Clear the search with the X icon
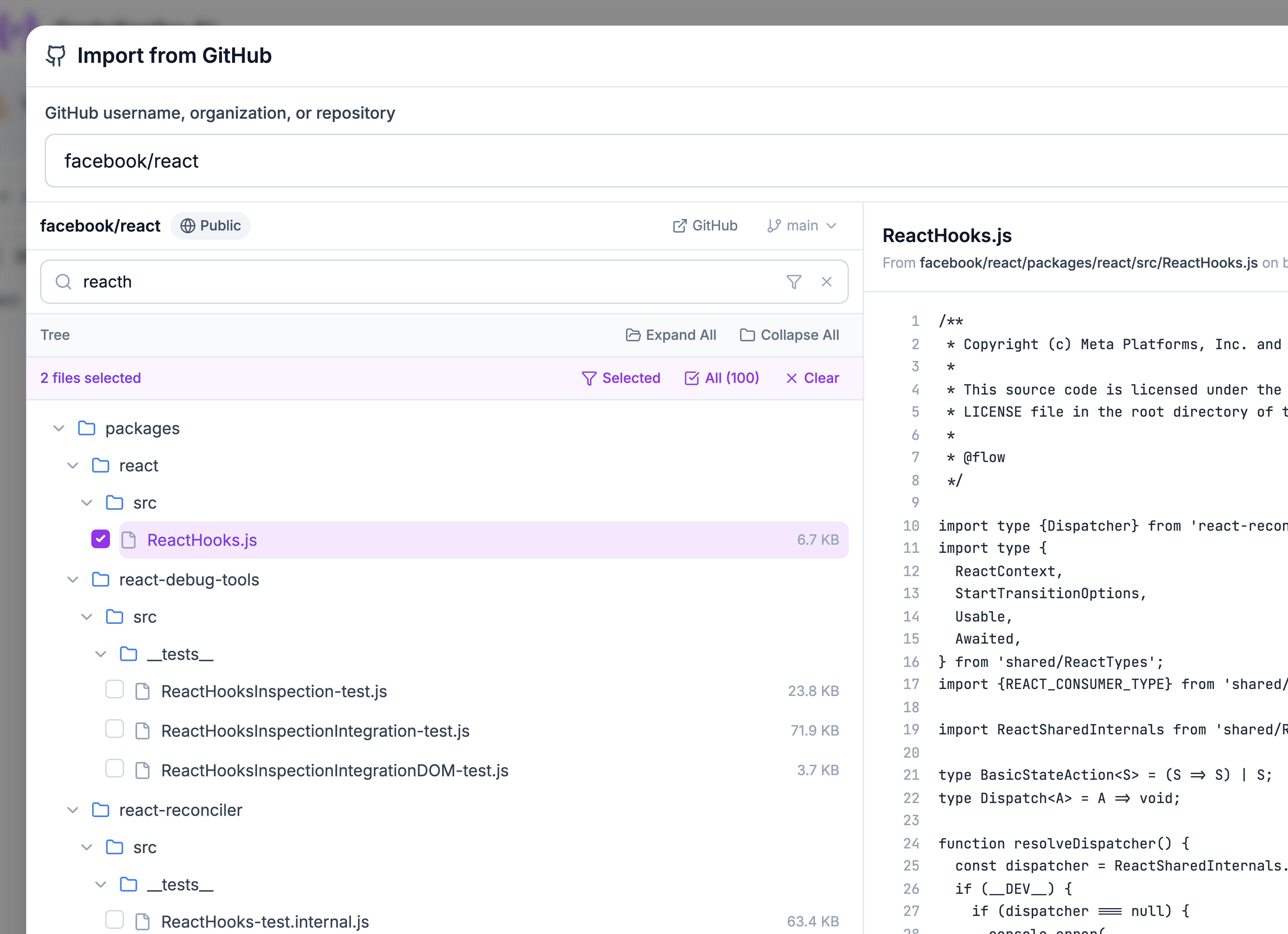The height and width of the screenshot is (934, 1288). pyautogui.click(x=826, y=281)
